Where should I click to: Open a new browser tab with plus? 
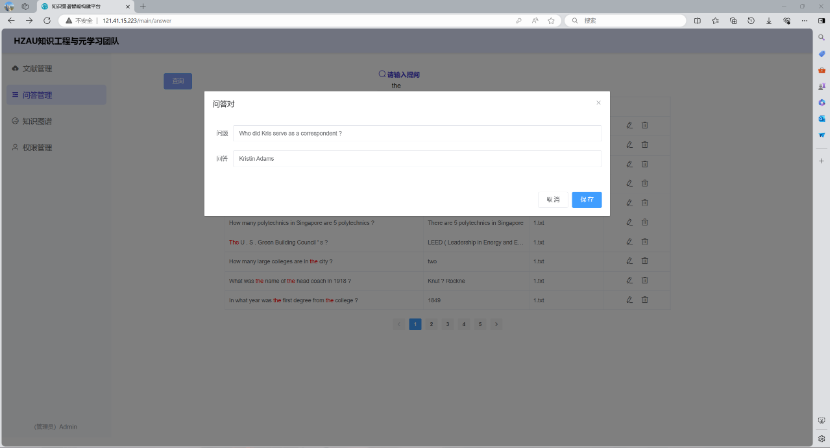pos(143,6)
